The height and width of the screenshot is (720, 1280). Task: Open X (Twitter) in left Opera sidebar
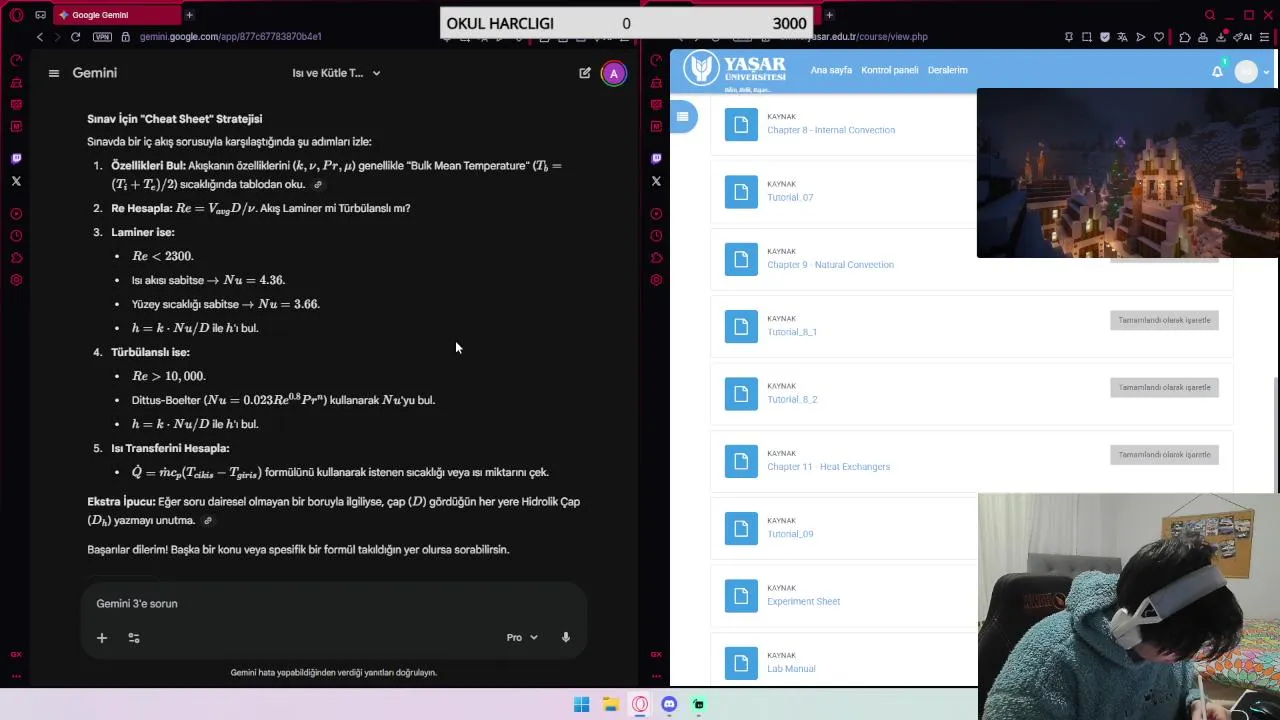16,181
